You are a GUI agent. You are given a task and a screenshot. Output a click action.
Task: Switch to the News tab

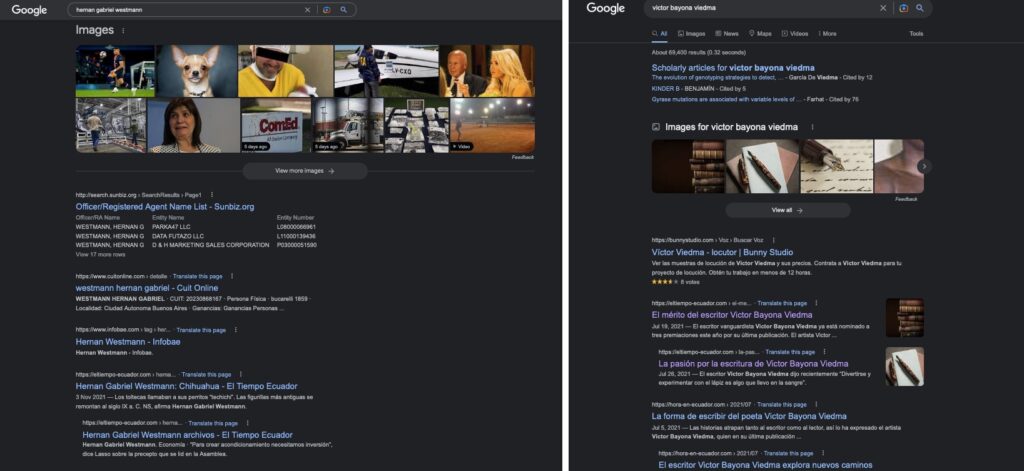pyautogui.click(x=727, y=34)
